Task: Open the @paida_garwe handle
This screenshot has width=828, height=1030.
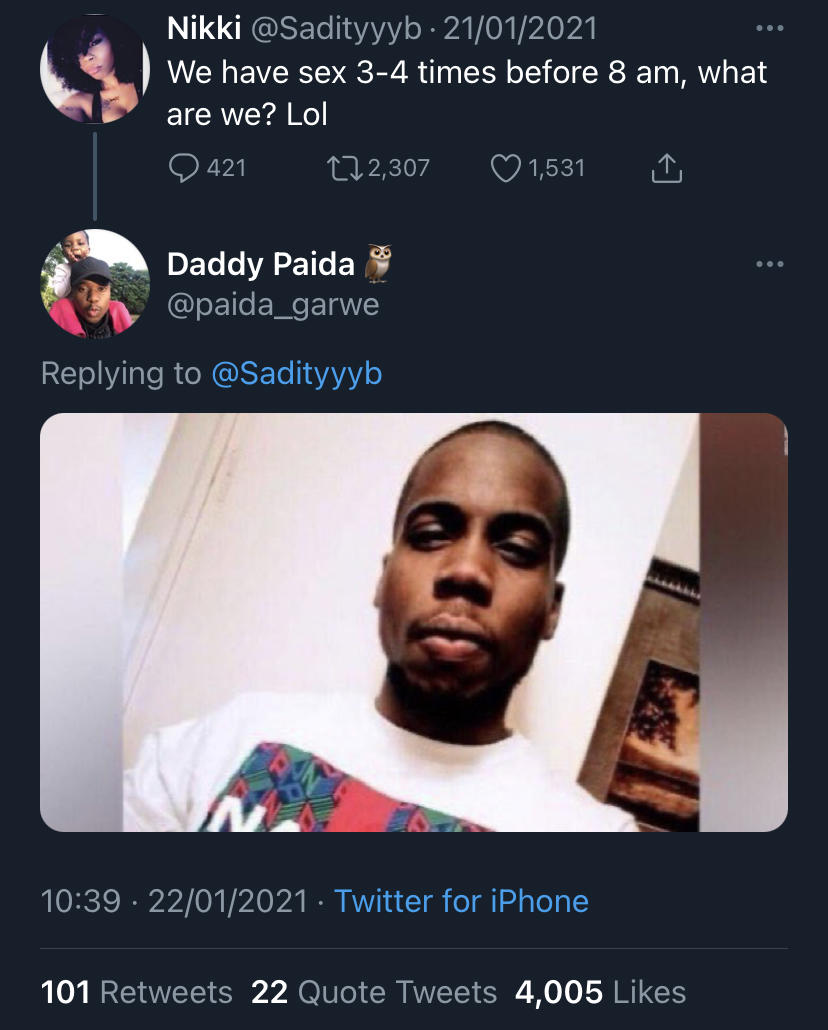Action: point(273,304)
